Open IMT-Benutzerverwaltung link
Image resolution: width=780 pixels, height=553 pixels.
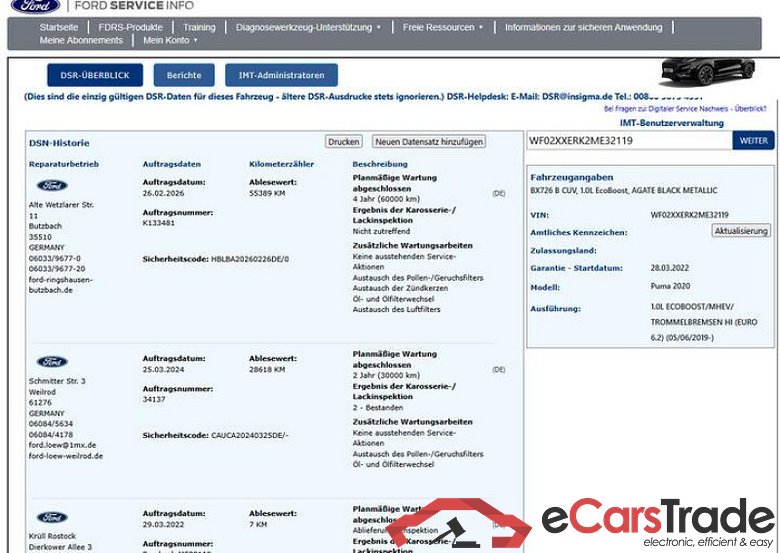(672, 123)
